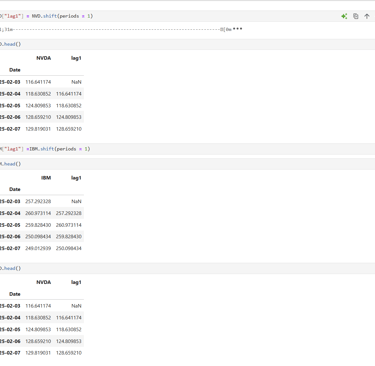Select 250.098434 in the IBM column
The width and height of the screenshot is (375, 366).
[38, 236]
